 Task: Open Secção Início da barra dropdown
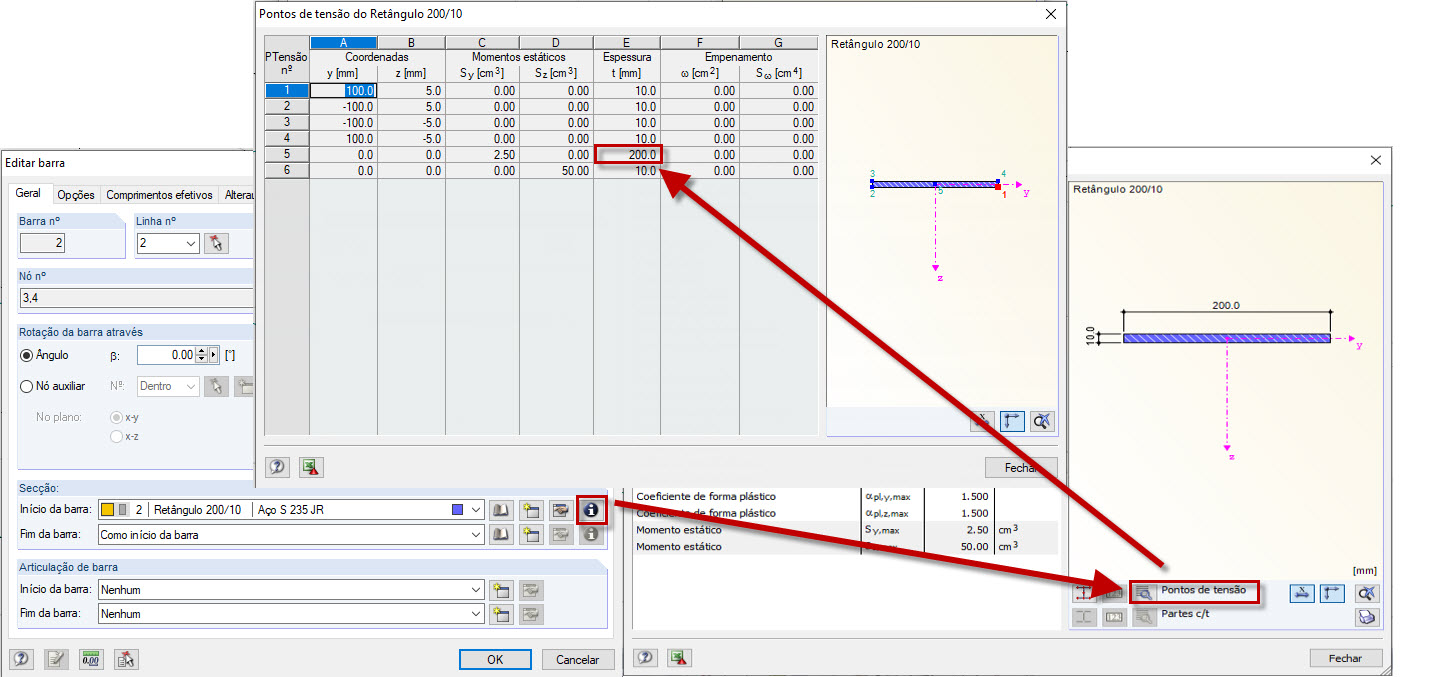tap(476, 510)
